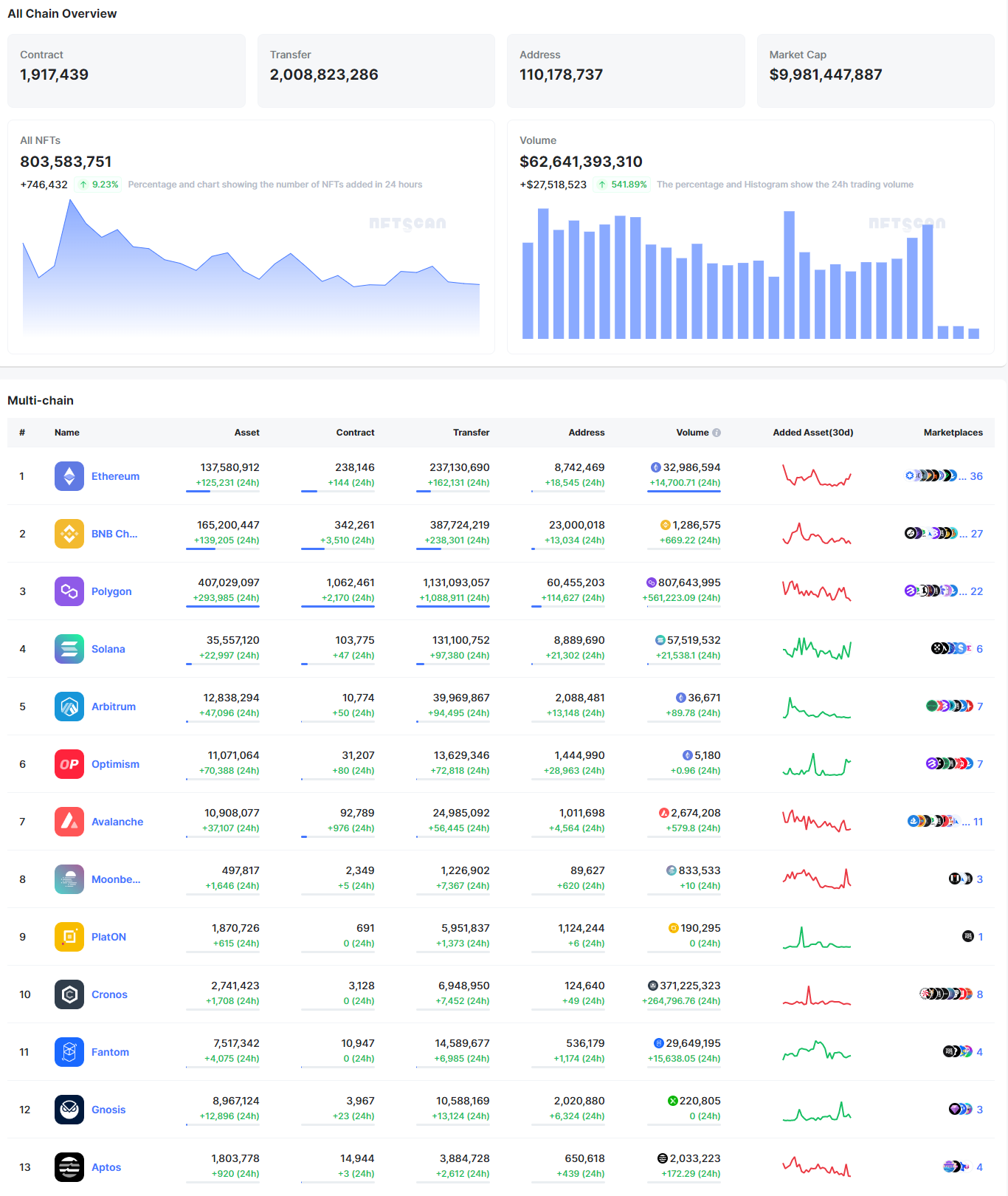1008x1196 pixels.
Task: Click the BNB Chain logo icon
Action: pos(69,534)
